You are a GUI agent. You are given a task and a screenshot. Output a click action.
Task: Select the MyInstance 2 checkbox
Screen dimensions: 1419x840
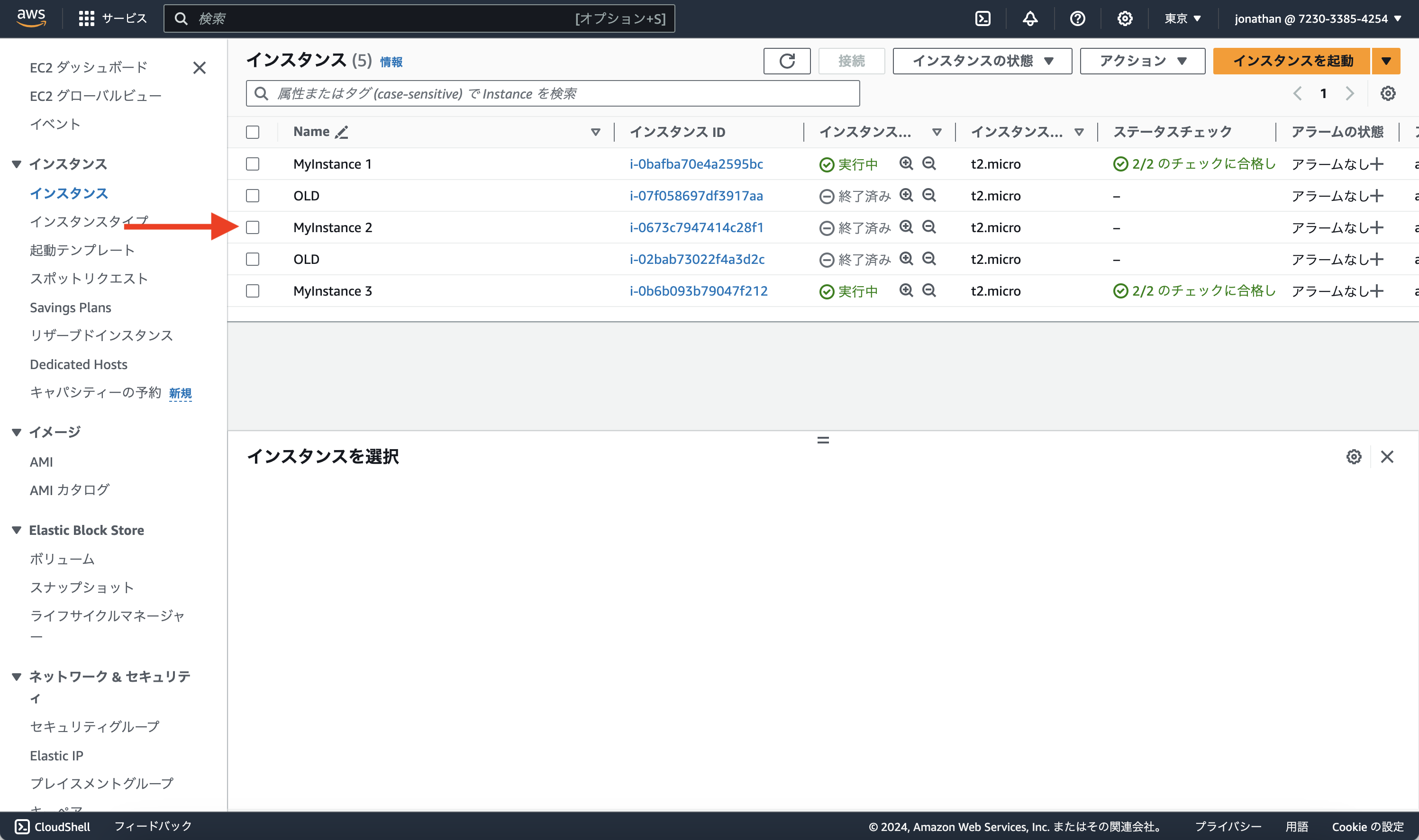point(253,227)
